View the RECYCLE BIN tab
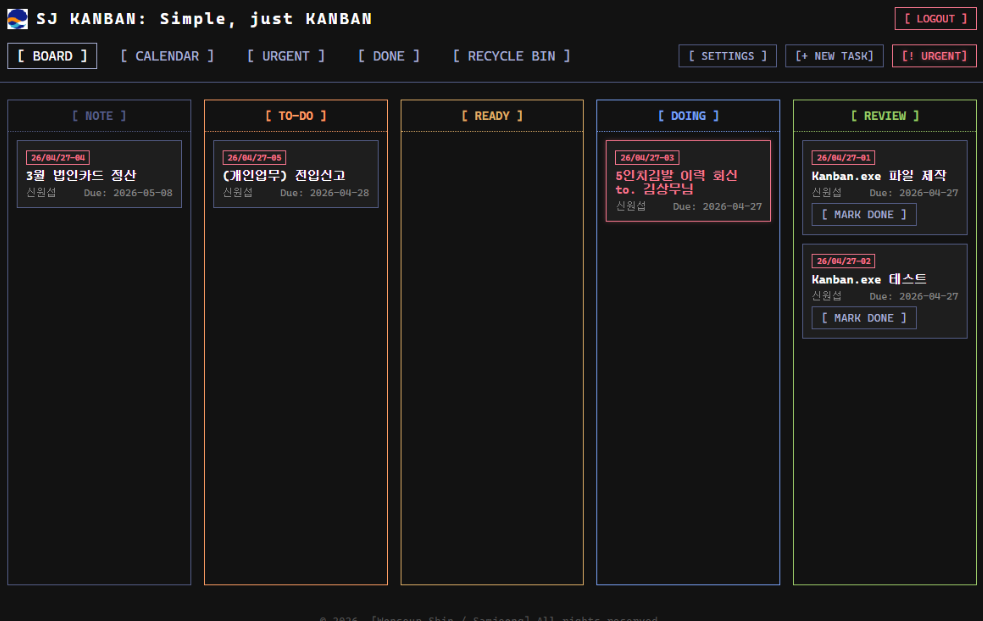This screenshot has height=621, width=983. (x=511, y=56)
